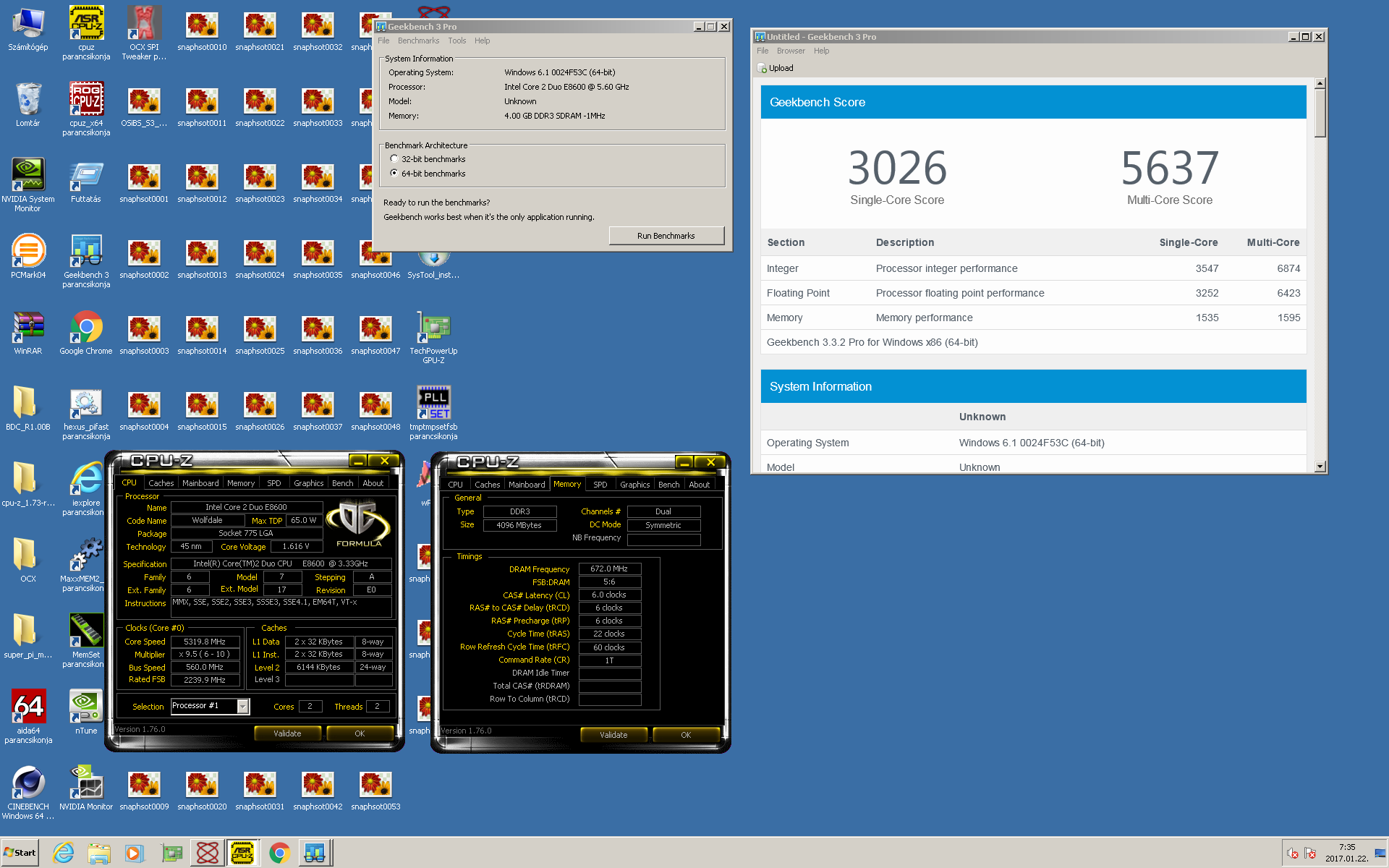Open nTune desktop shortcut
The width and height of the screenshot is (1389, 868).
click(86, 712)
